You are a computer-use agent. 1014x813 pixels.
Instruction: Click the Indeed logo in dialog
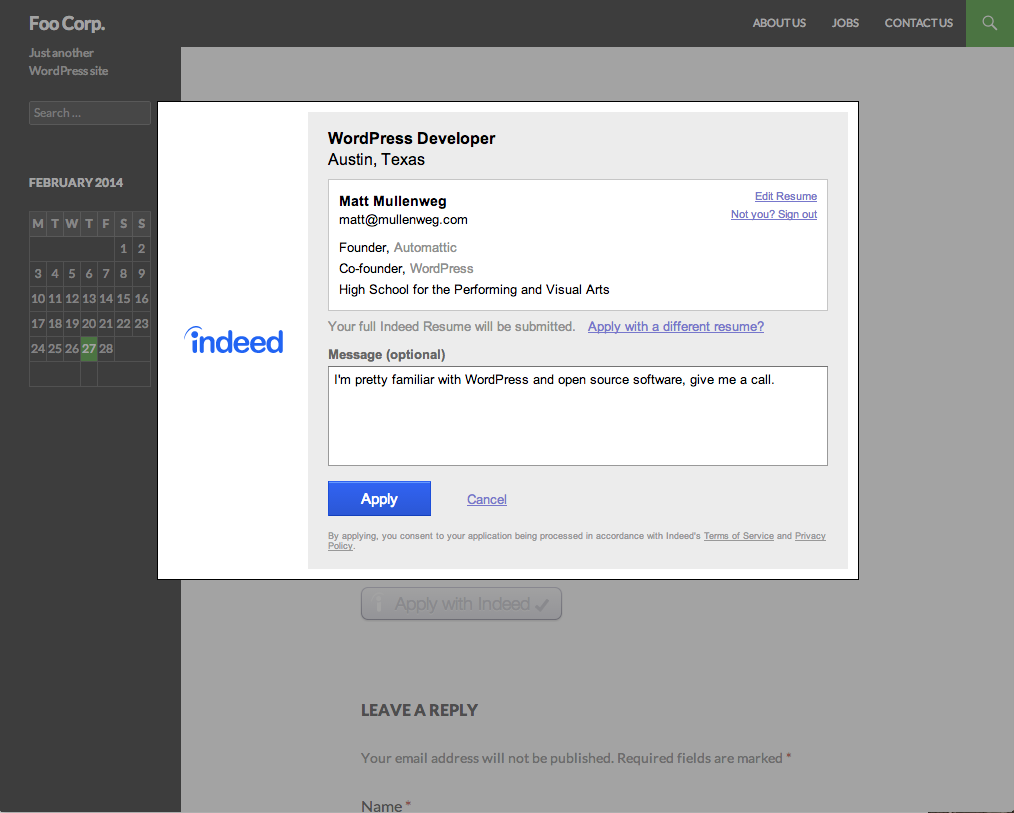tap(233, 340)
